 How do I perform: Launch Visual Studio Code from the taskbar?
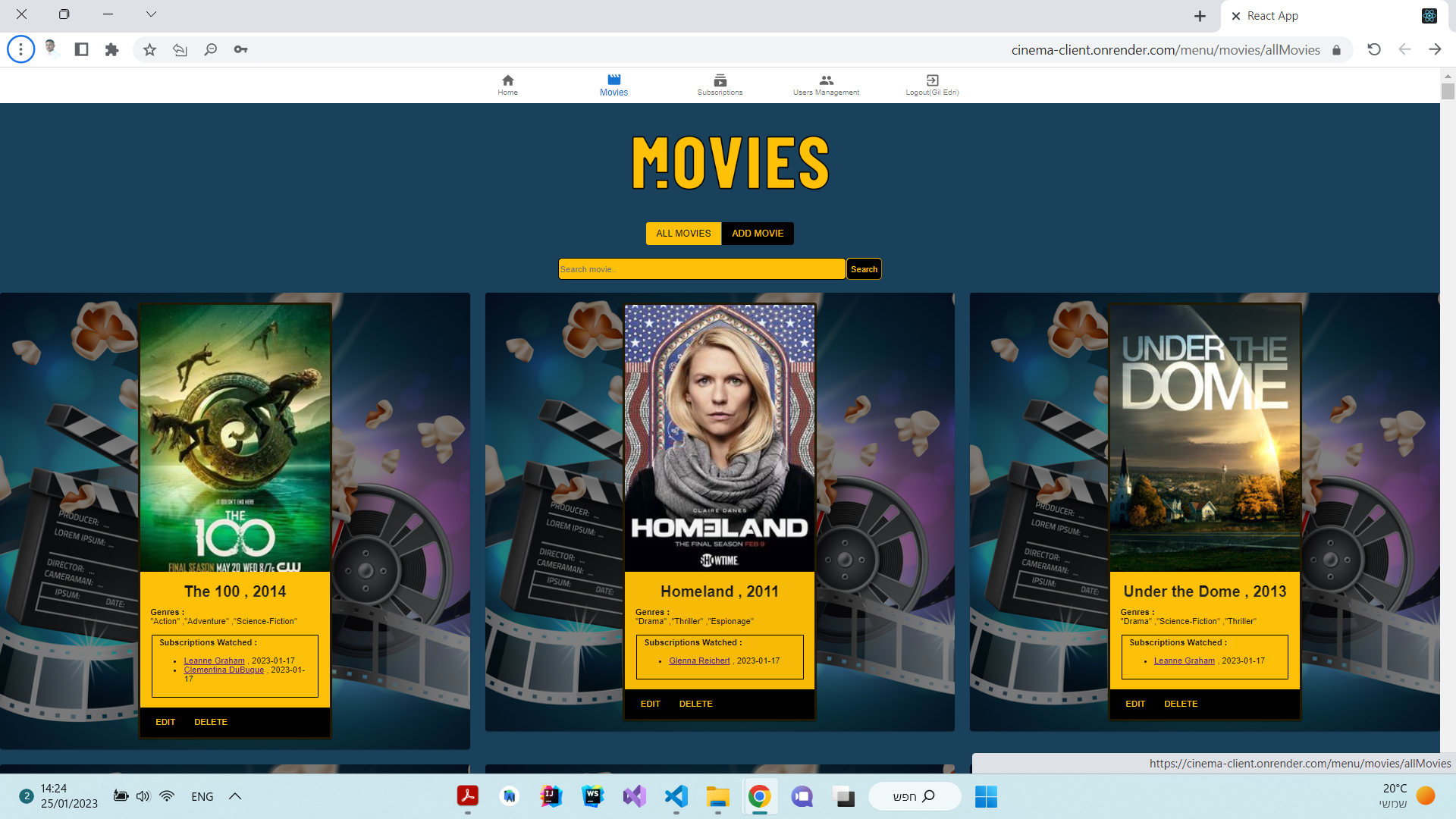(x=676, y=796)
